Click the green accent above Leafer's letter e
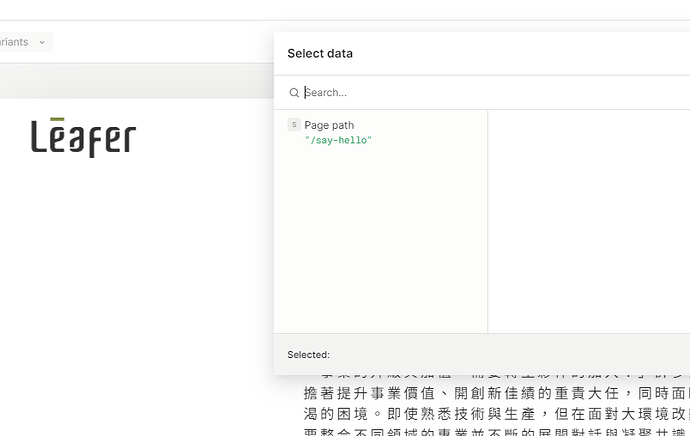This screenshot has height=436, width=690. (57, 120)
